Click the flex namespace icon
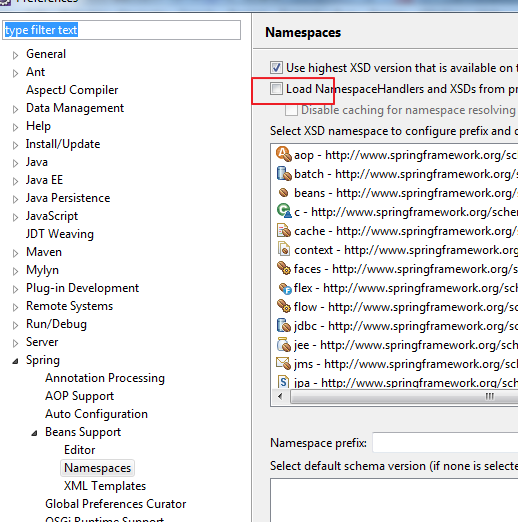This screenshot has width=518, height=522. tap(285, 288)
